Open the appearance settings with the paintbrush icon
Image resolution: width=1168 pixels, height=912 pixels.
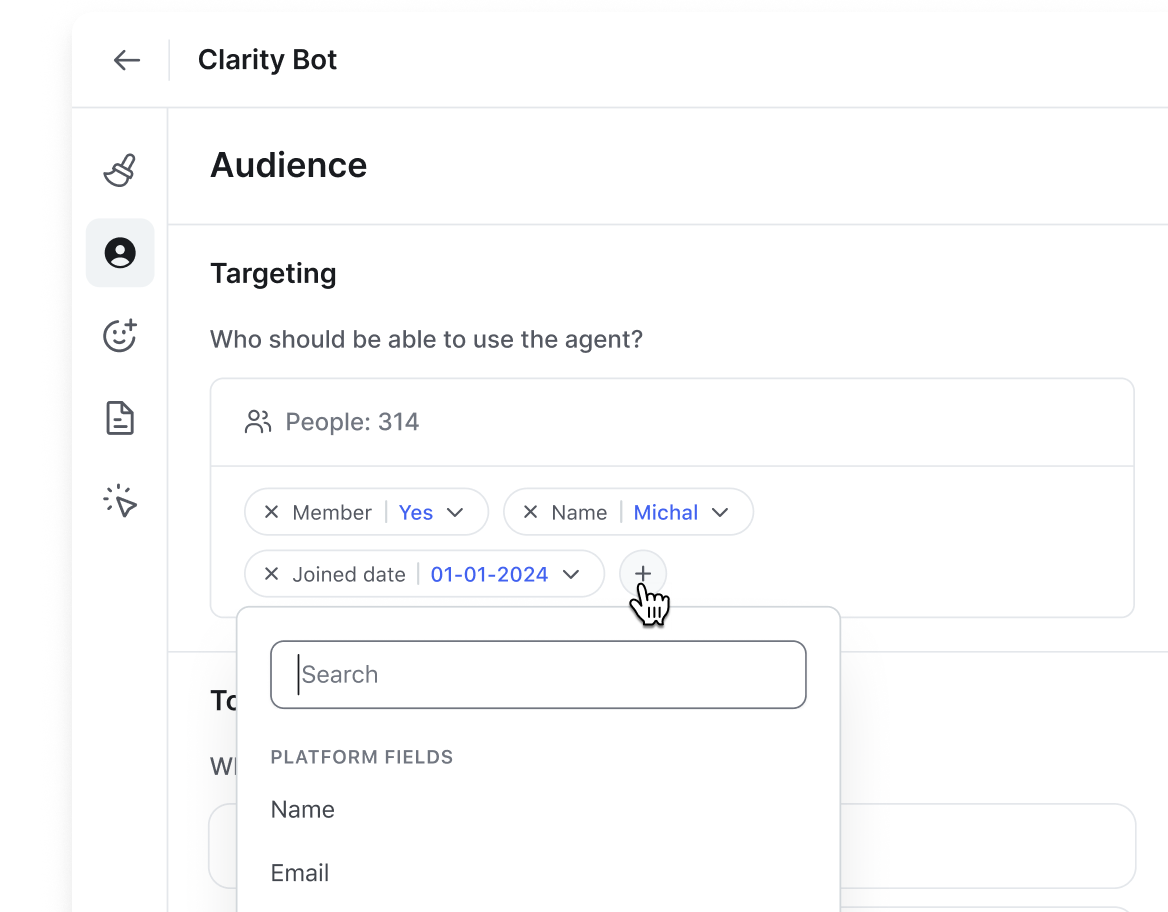pyautogui.click(x=119, y=169)
